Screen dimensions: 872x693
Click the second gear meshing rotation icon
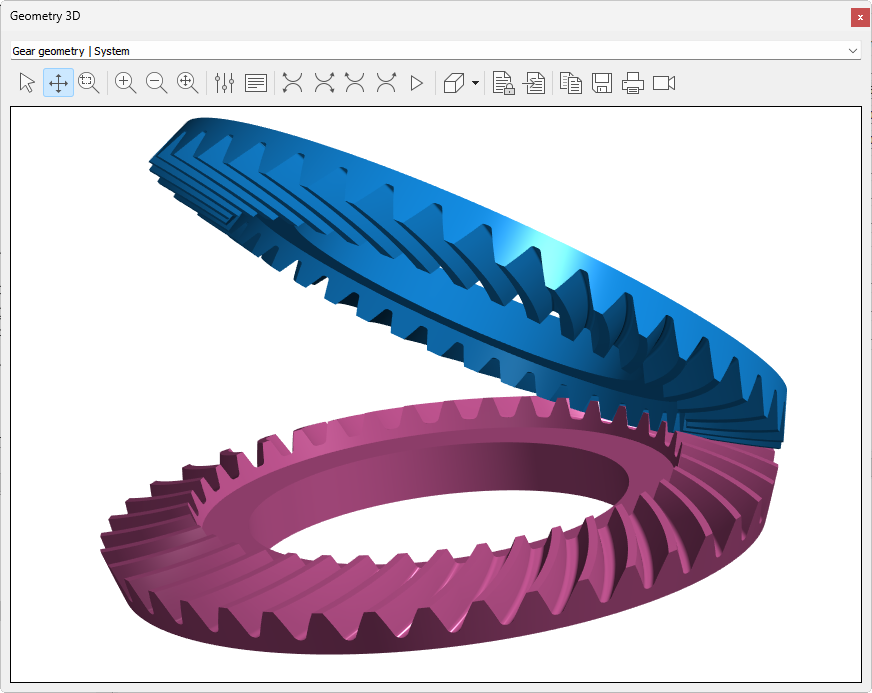tap(324, 83)
